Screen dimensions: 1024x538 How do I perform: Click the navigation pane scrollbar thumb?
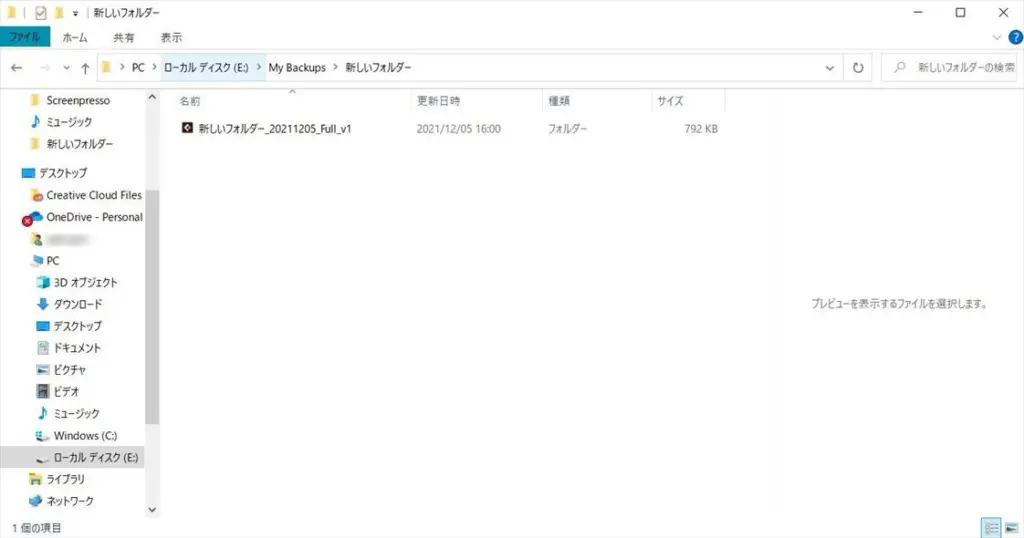pyautogui.click(x=152, y=307)
